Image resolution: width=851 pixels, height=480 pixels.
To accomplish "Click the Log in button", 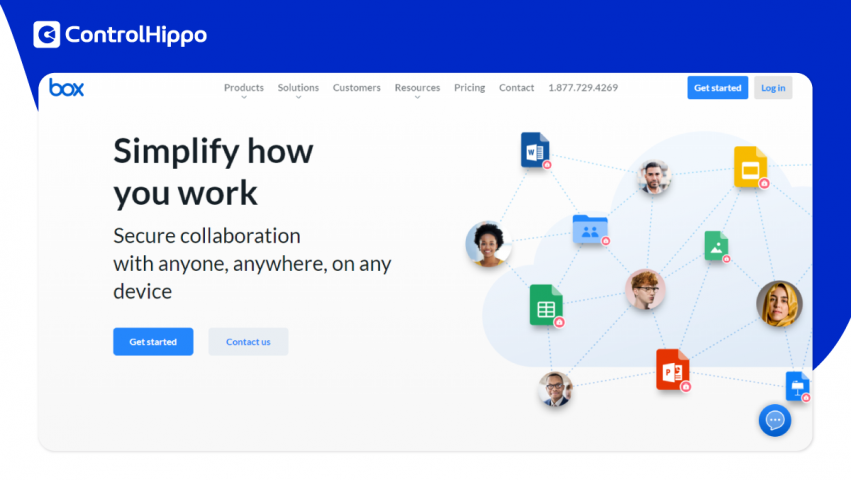I will click(772, 88).
